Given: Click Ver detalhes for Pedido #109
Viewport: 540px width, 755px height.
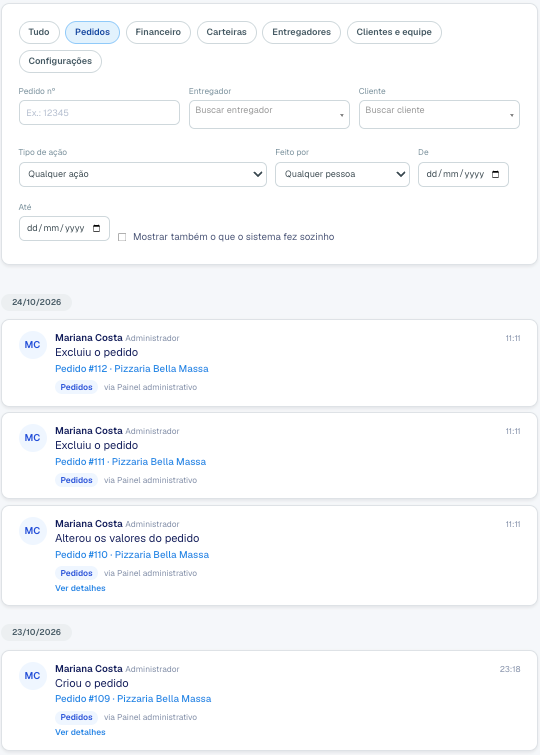Looking at the screenshot, I should tap(80, 732).
